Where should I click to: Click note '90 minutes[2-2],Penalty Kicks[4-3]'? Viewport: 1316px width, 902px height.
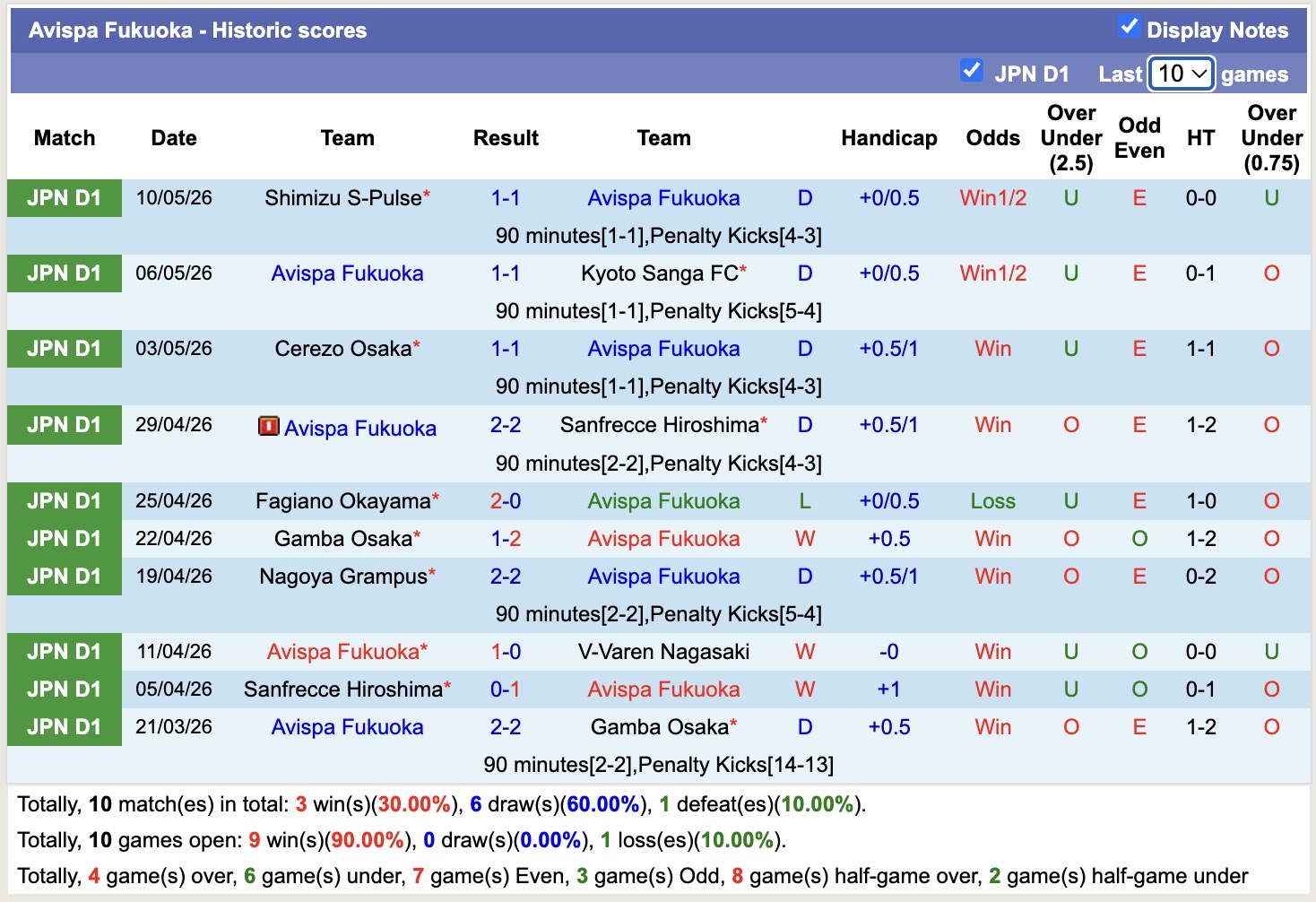click(x=659, y=464)
